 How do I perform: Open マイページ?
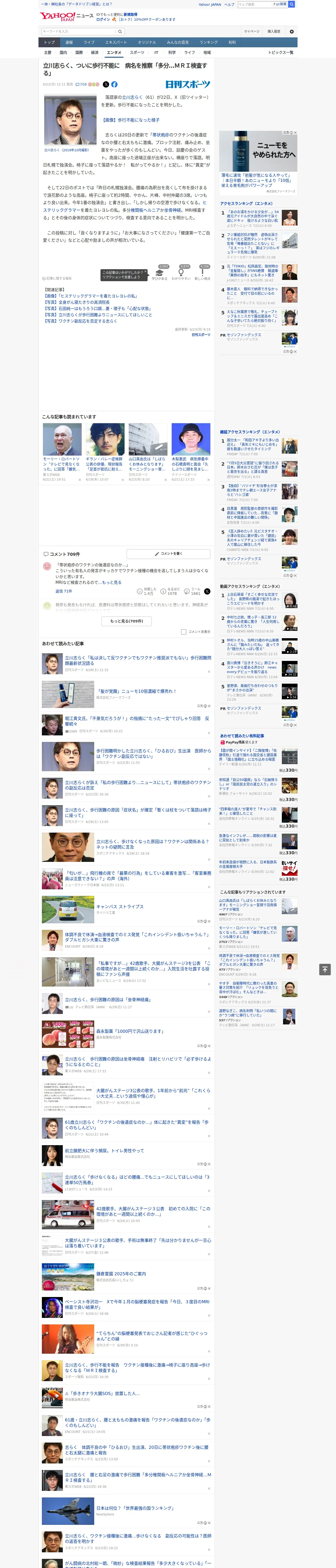(252, 31)
